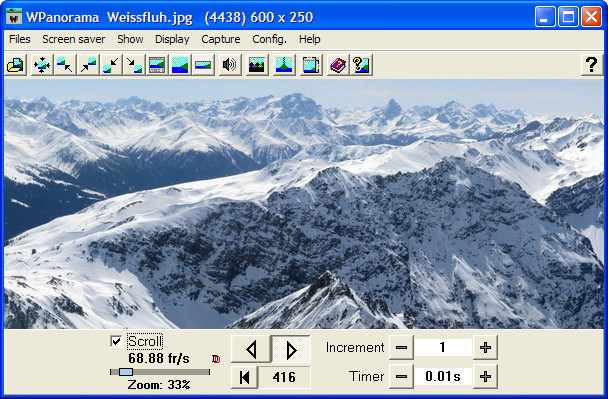Click the small red indicator near fr/s

pos(216,359)
